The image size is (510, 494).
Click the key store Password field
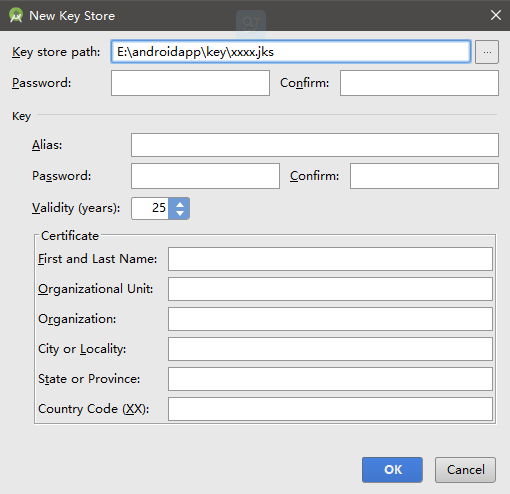(190, 83)
